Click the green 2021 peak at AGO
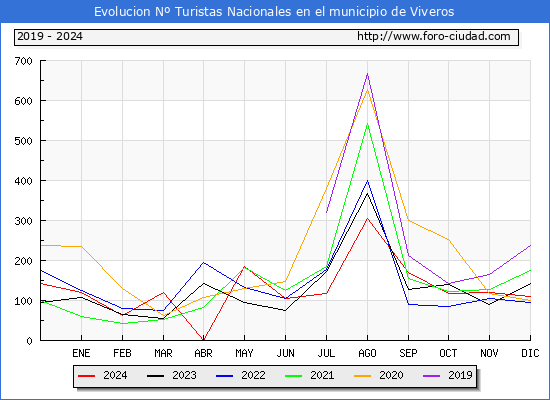 click(367, 124)
